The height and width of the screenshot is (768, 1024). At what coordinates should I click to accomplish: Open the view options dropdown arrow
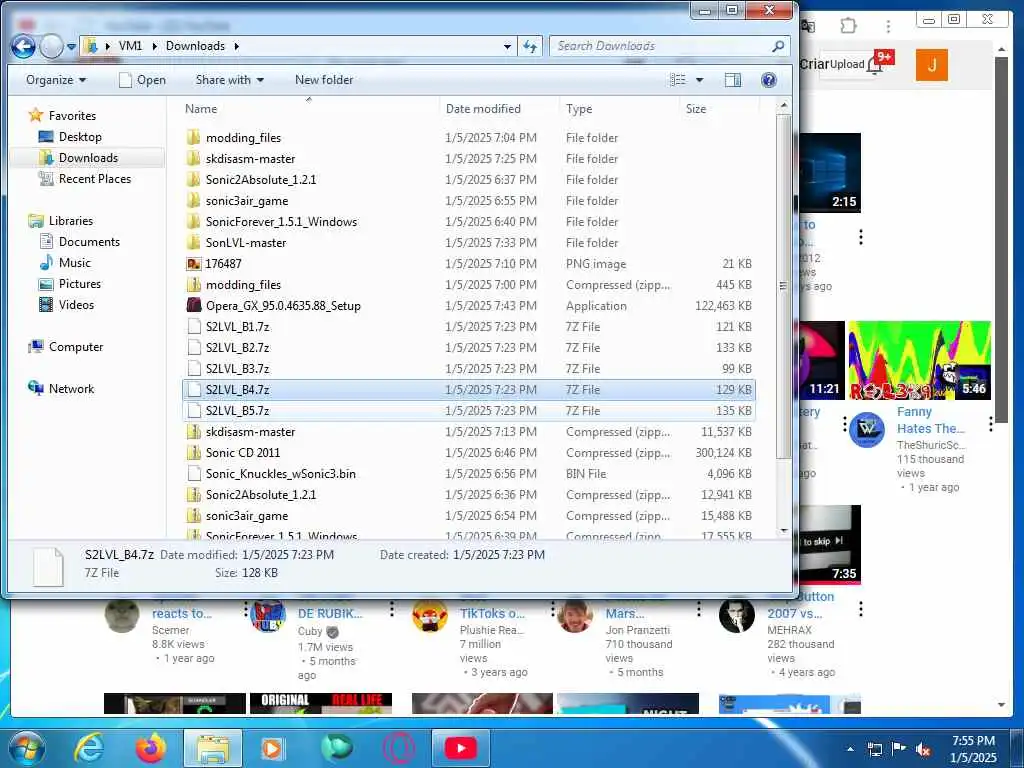click(699, 80)
